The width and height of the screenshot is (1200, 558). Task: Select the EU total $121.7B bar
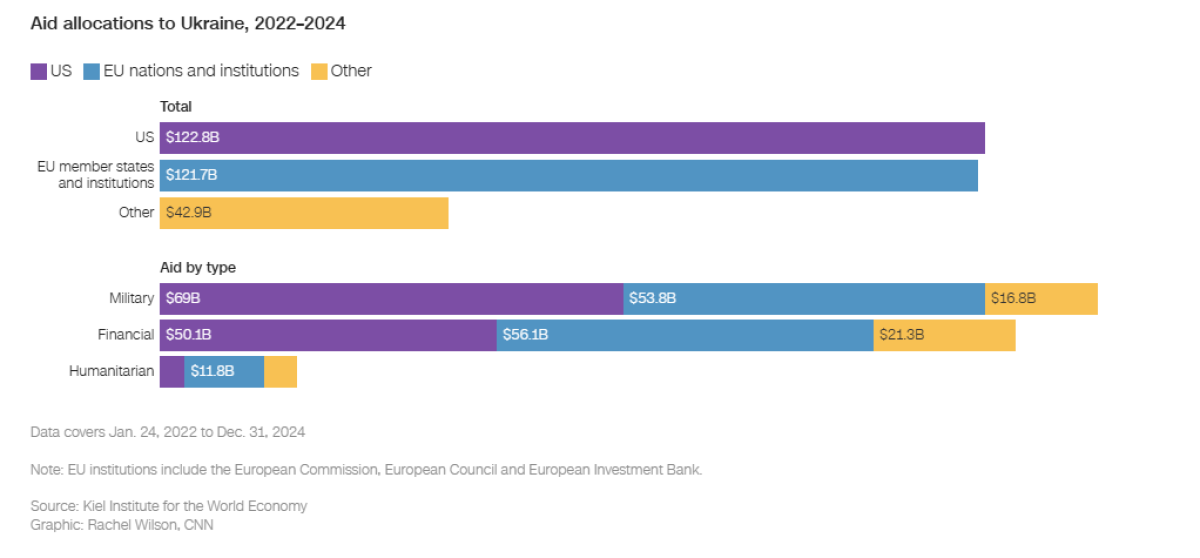tap(568, 175)
